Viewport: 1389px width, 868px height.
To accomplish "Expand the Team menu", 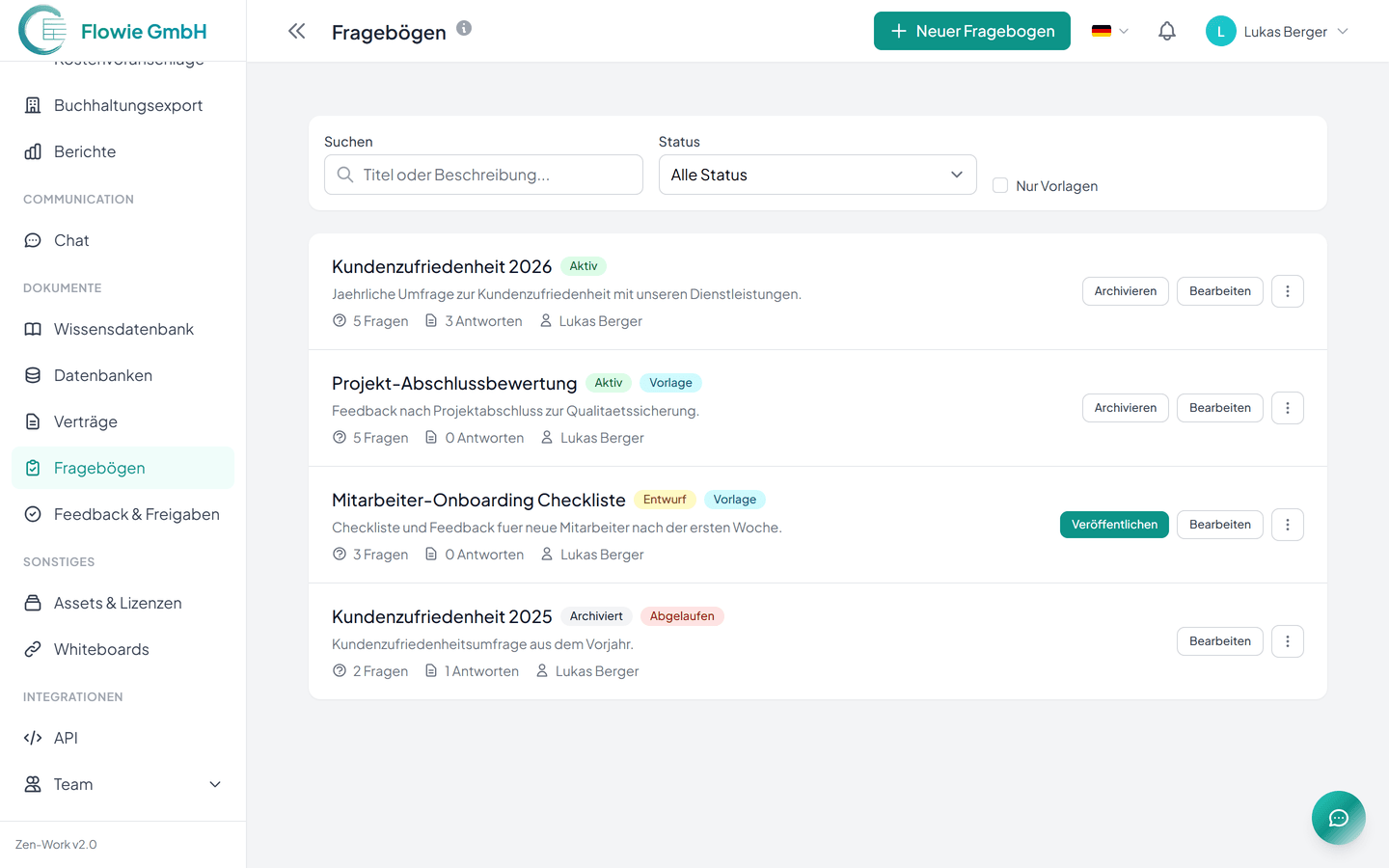I will click(214, 784).
